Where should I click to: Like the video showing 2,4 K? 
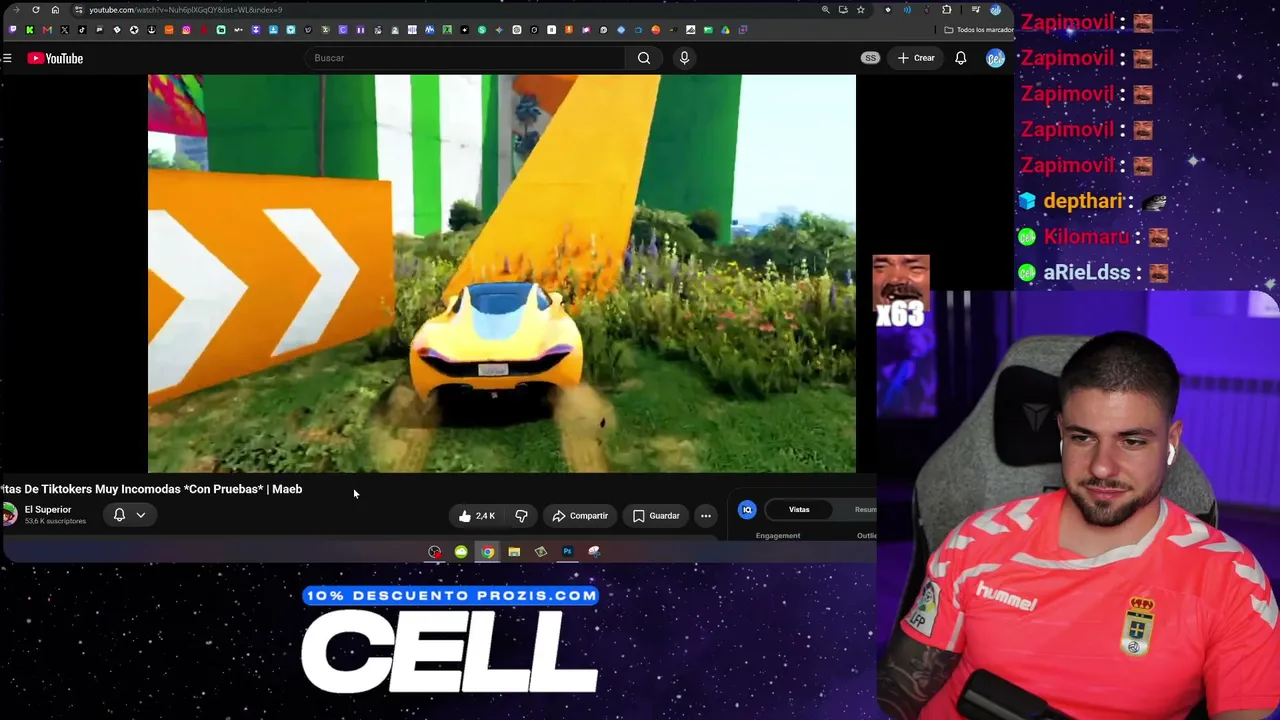pos(475,516)
